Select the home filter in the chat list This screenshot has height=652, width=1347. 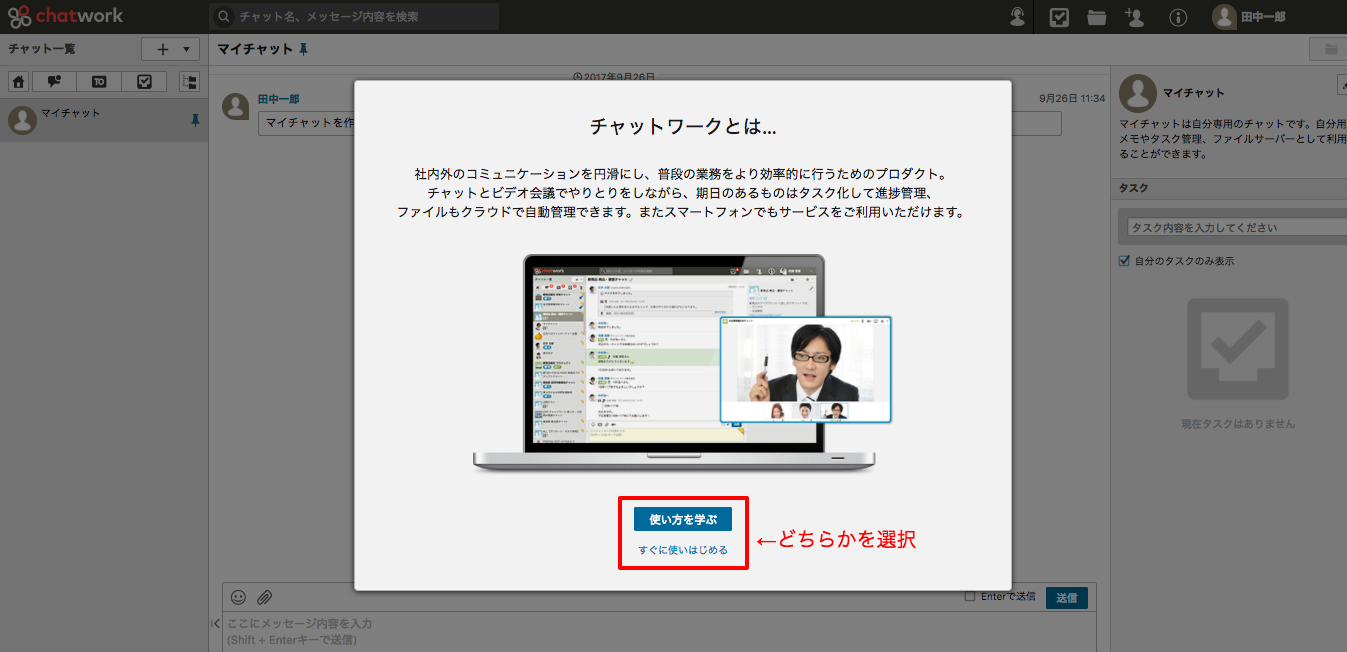click(x=18, y=81)
